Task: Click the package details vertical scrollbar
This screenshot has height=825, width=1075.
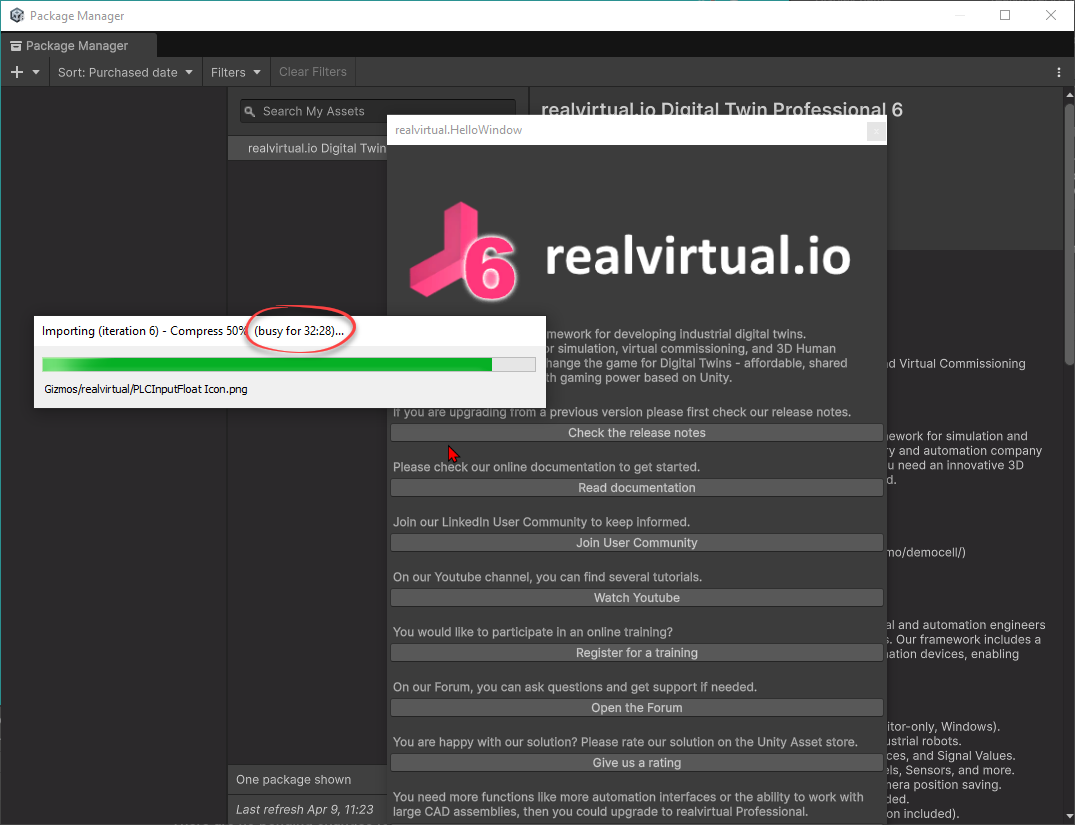Action: (x=1069, y=233)
